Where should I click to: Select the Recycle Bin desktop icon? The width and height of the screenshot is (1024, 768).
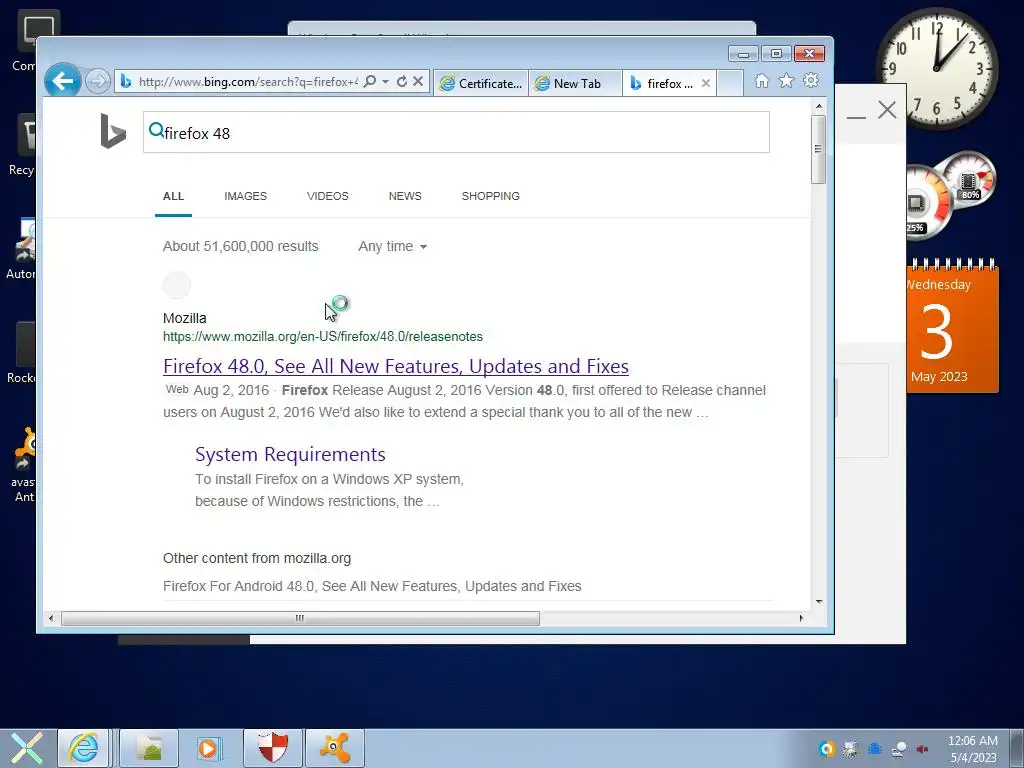point(24,145)
